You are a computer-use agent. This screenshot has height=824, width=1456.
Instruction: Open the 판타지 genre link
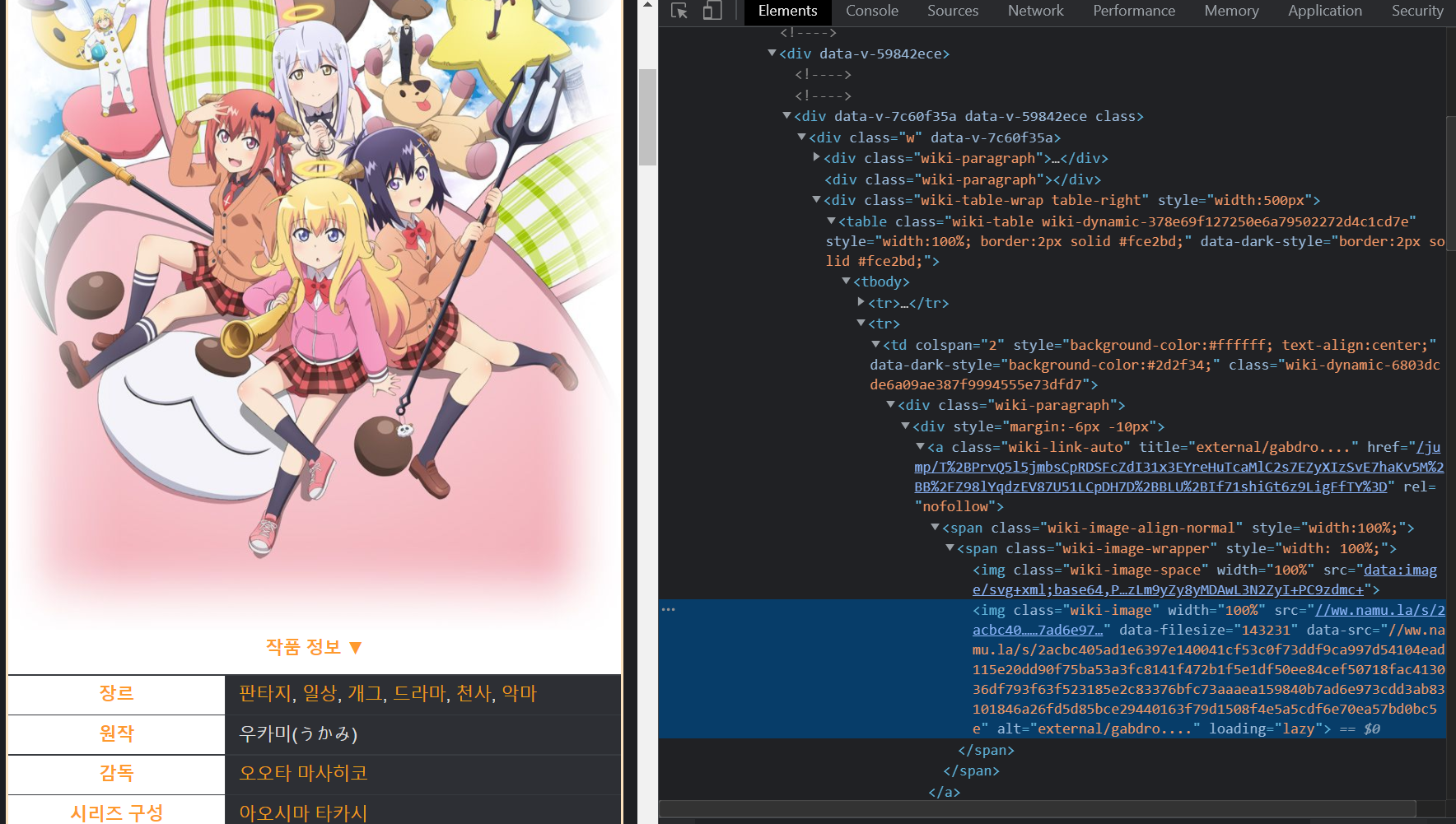tap(265, 693)
